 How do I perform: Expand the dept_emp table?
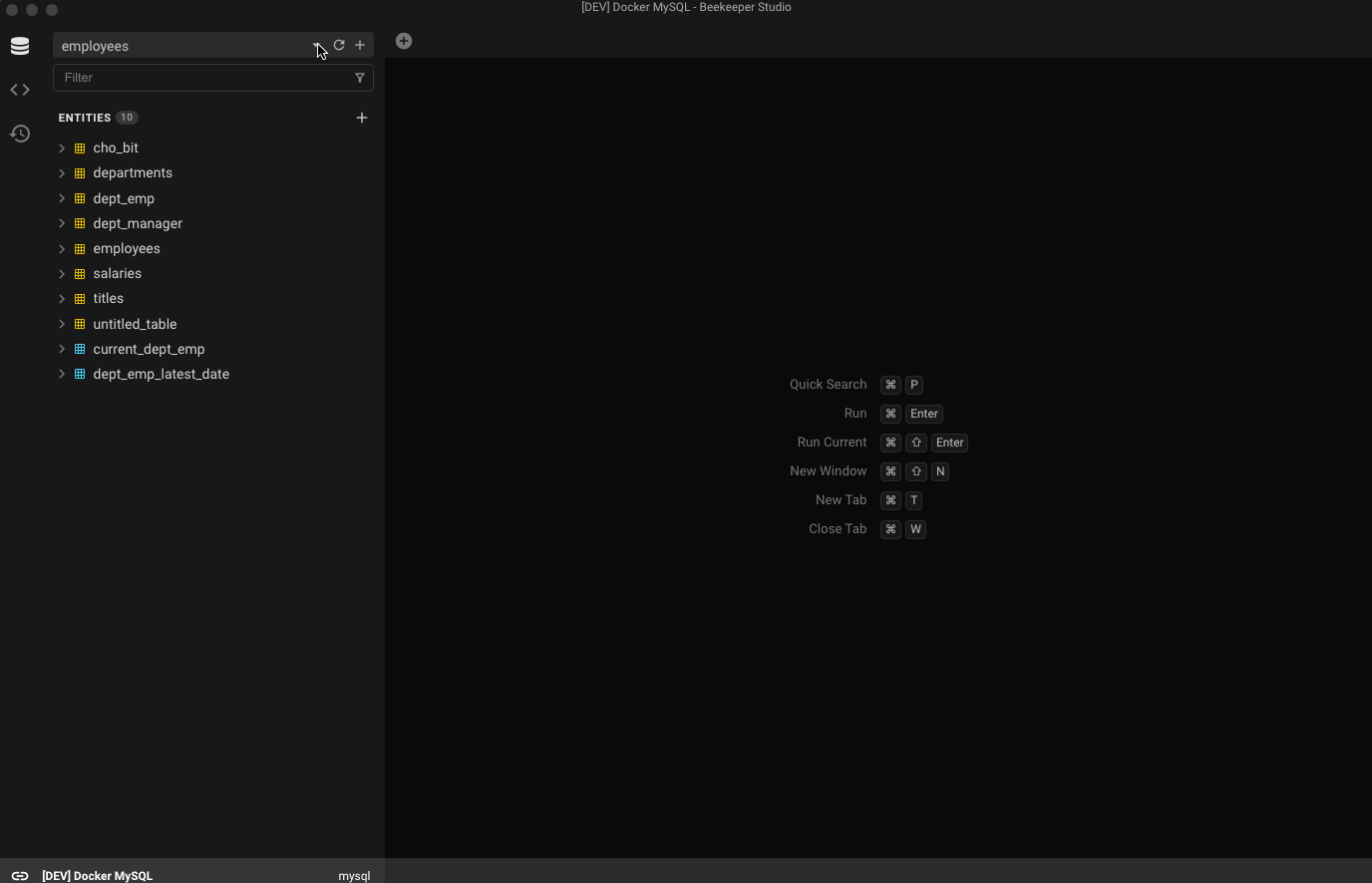[x=62, y=198]
